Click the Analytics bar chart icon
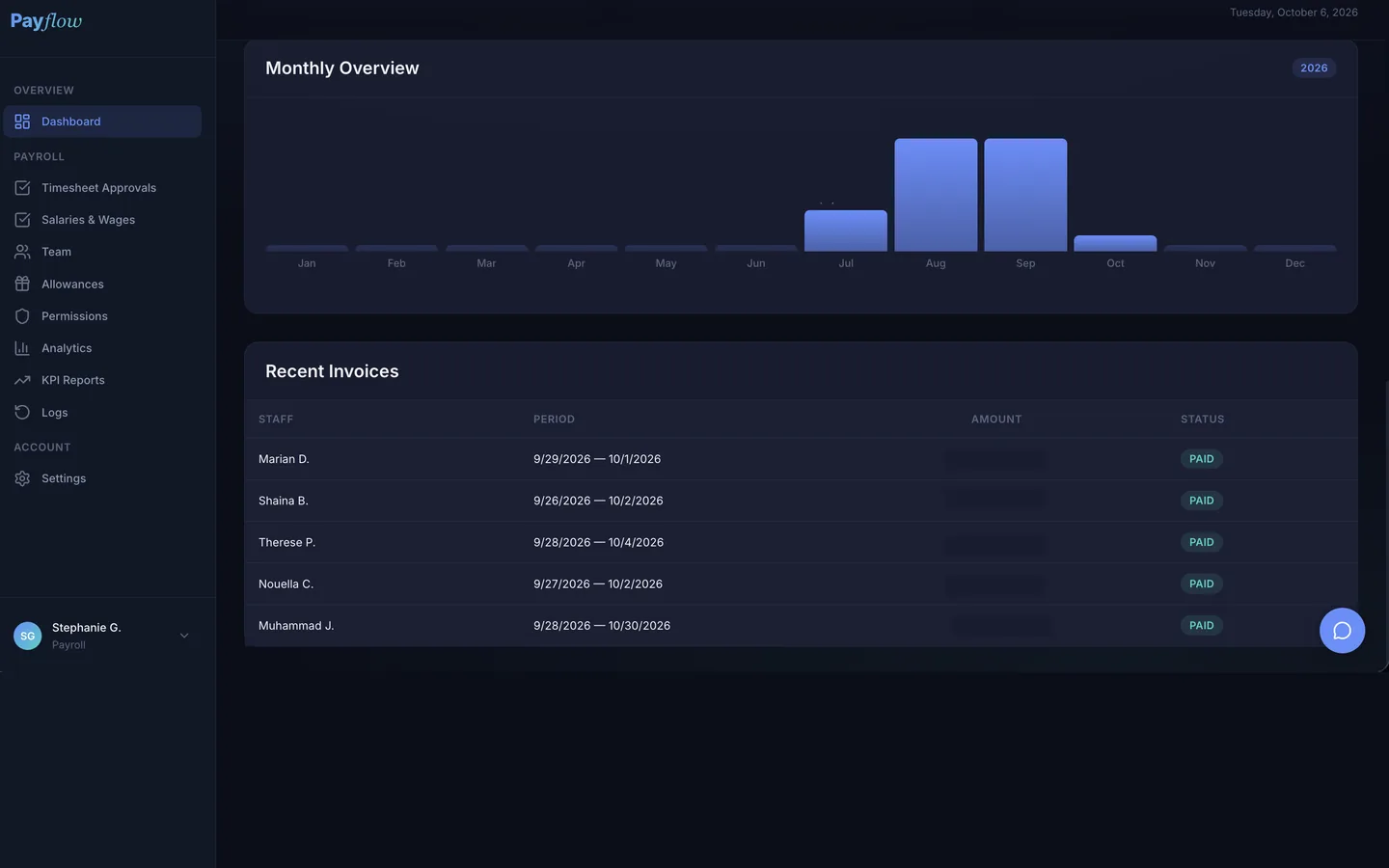This screenshot has height=868, width=1389. pos(22,348)
